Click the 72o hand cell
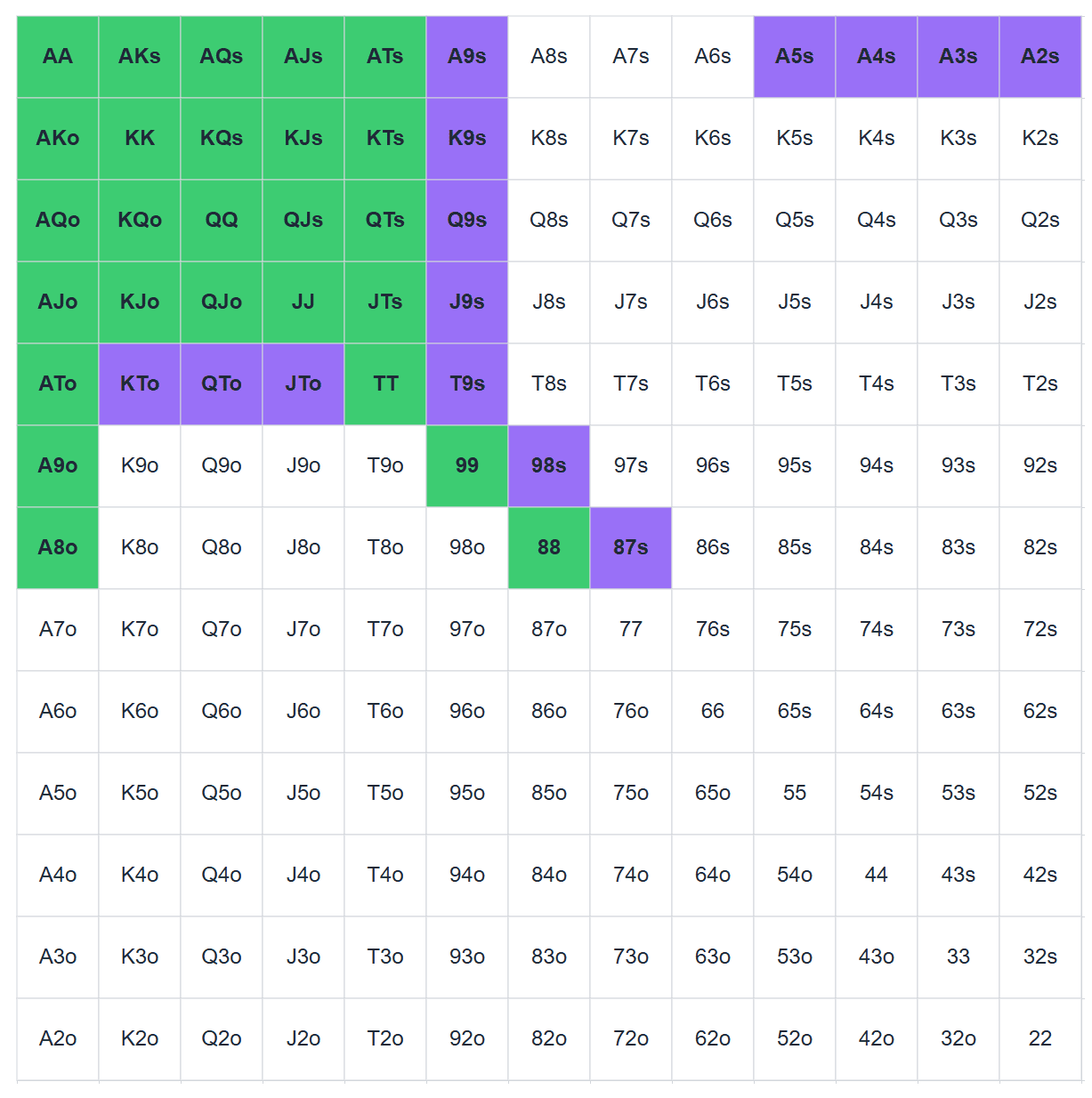The width and height of the screenshot is (1092, 1098). pyautogui.click(x=631, y=1039)
